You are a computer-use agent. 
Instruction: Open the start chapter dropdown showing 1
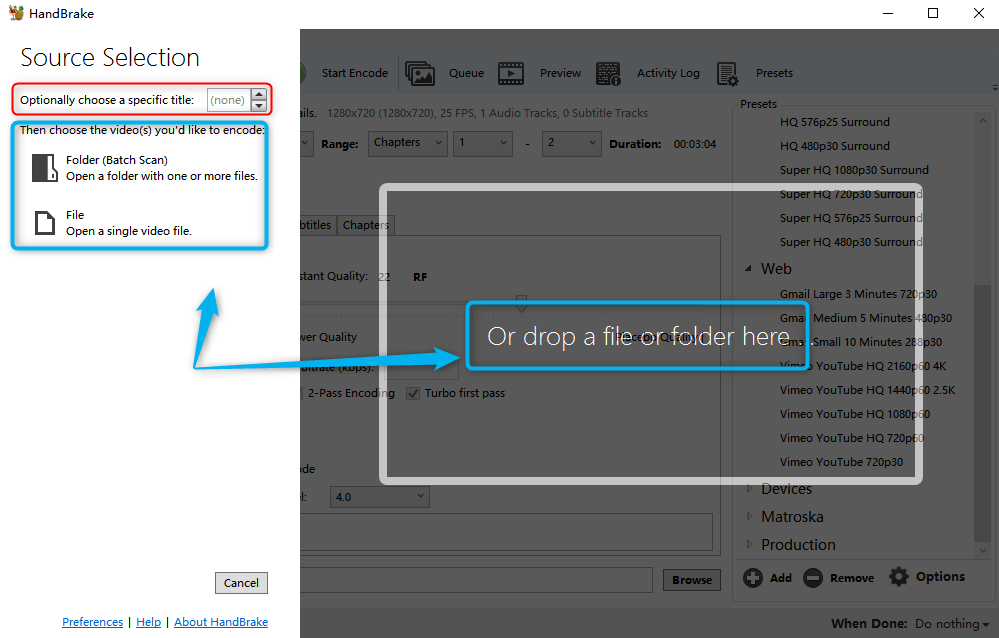pos(483,143)
